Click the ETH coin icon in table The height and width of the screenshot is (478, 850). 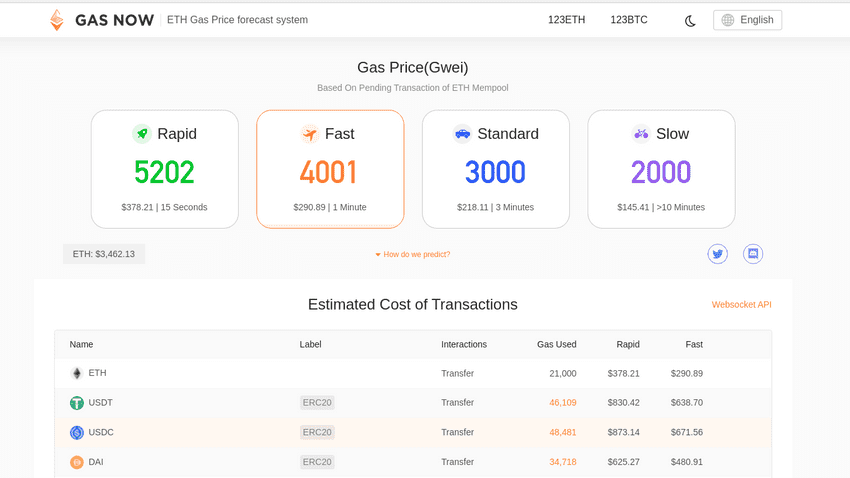(77, 373)
